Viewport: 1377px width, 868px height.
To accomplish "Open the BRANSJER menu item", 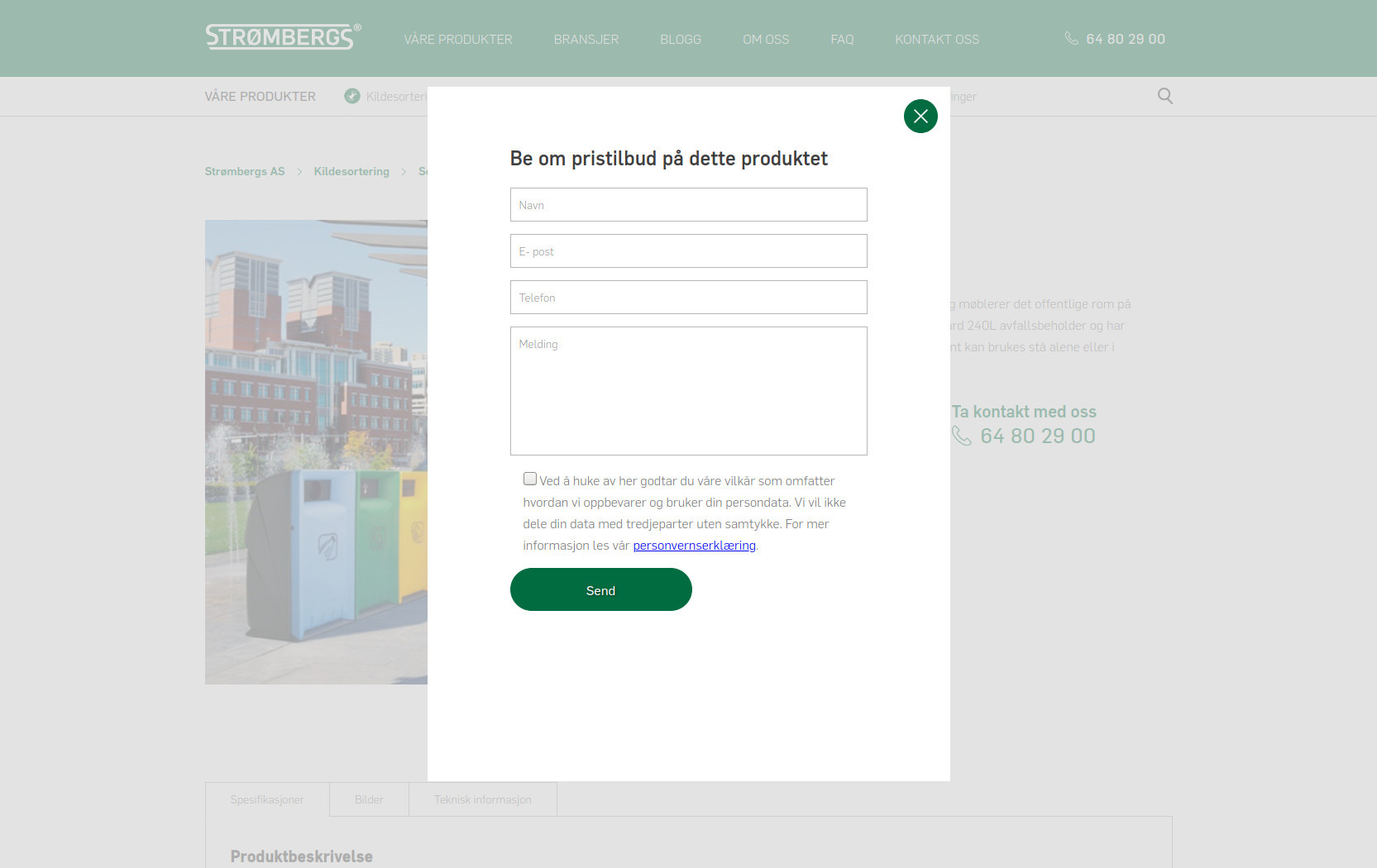I will click(x=586, y=39).
